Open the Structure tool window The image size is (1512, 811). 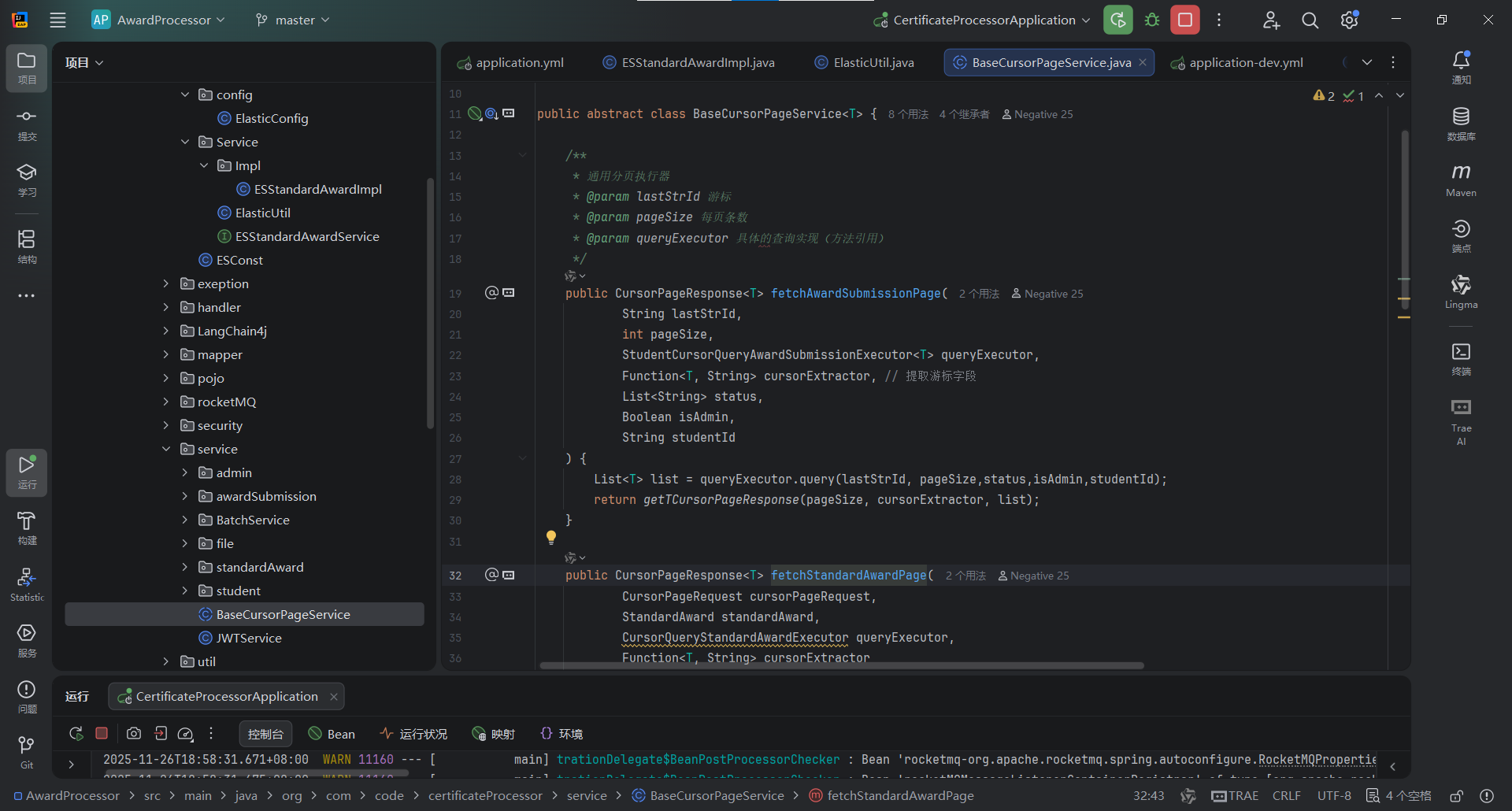pos(27,246)
